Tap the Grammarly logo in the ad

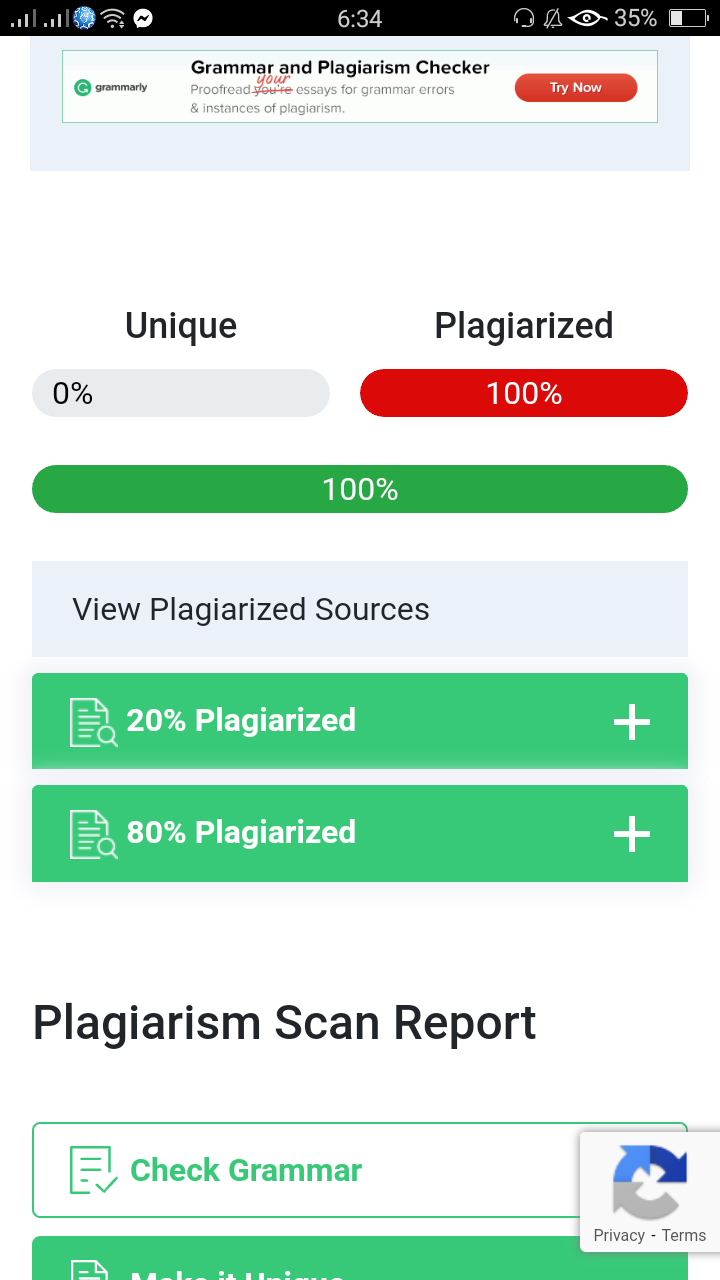click(111, 87)
